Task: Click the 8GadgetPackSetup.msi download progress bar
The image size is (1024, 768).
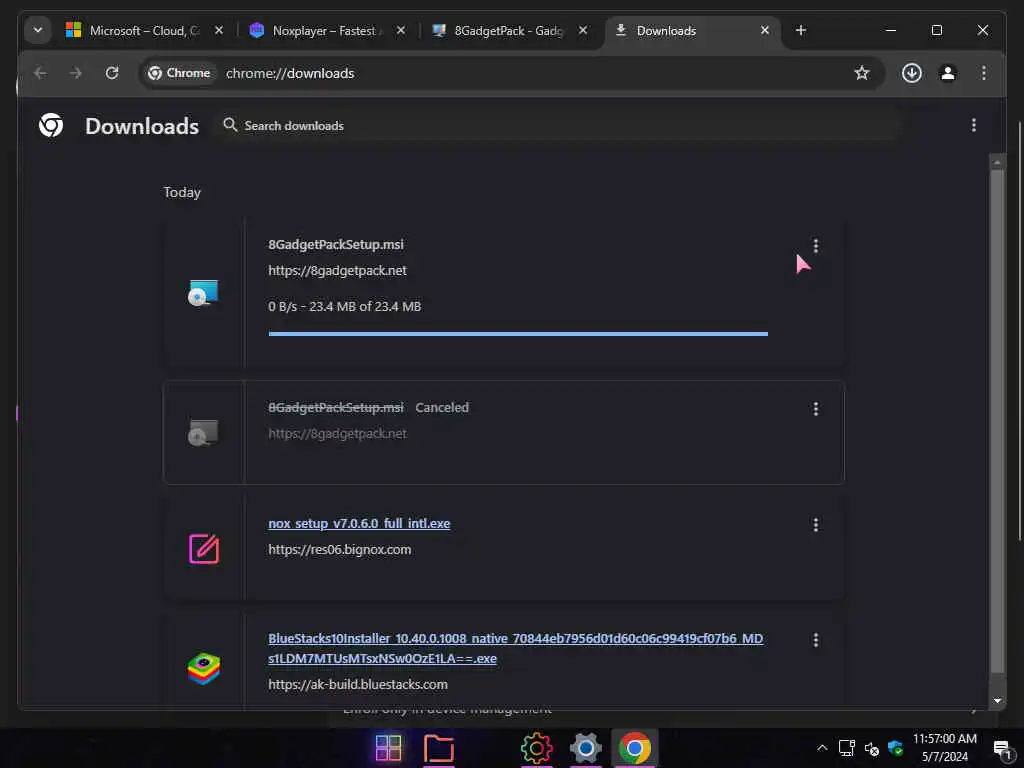Action: 518,334
